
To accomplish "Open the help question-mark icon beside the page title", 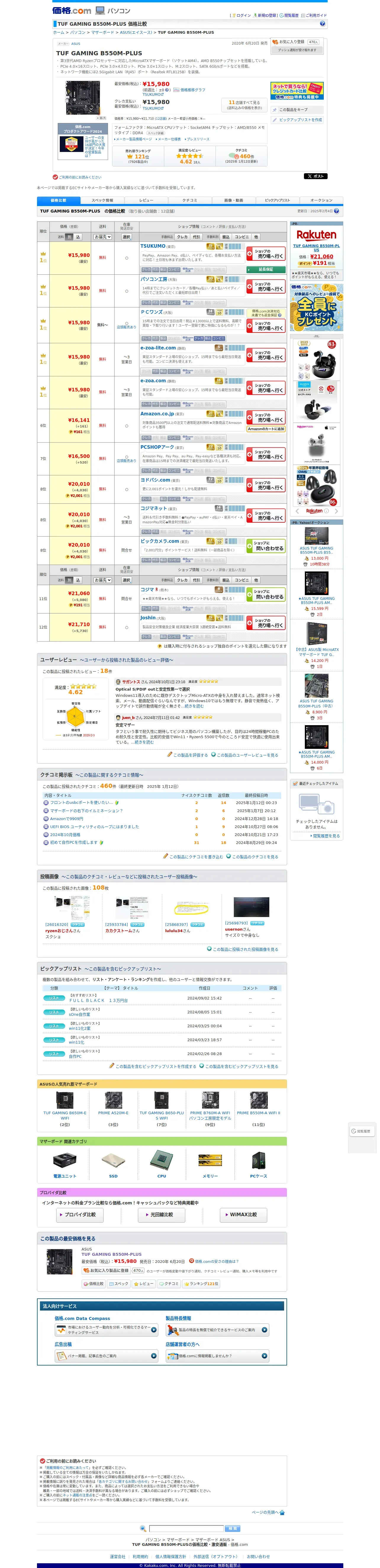I will [322, 24].
